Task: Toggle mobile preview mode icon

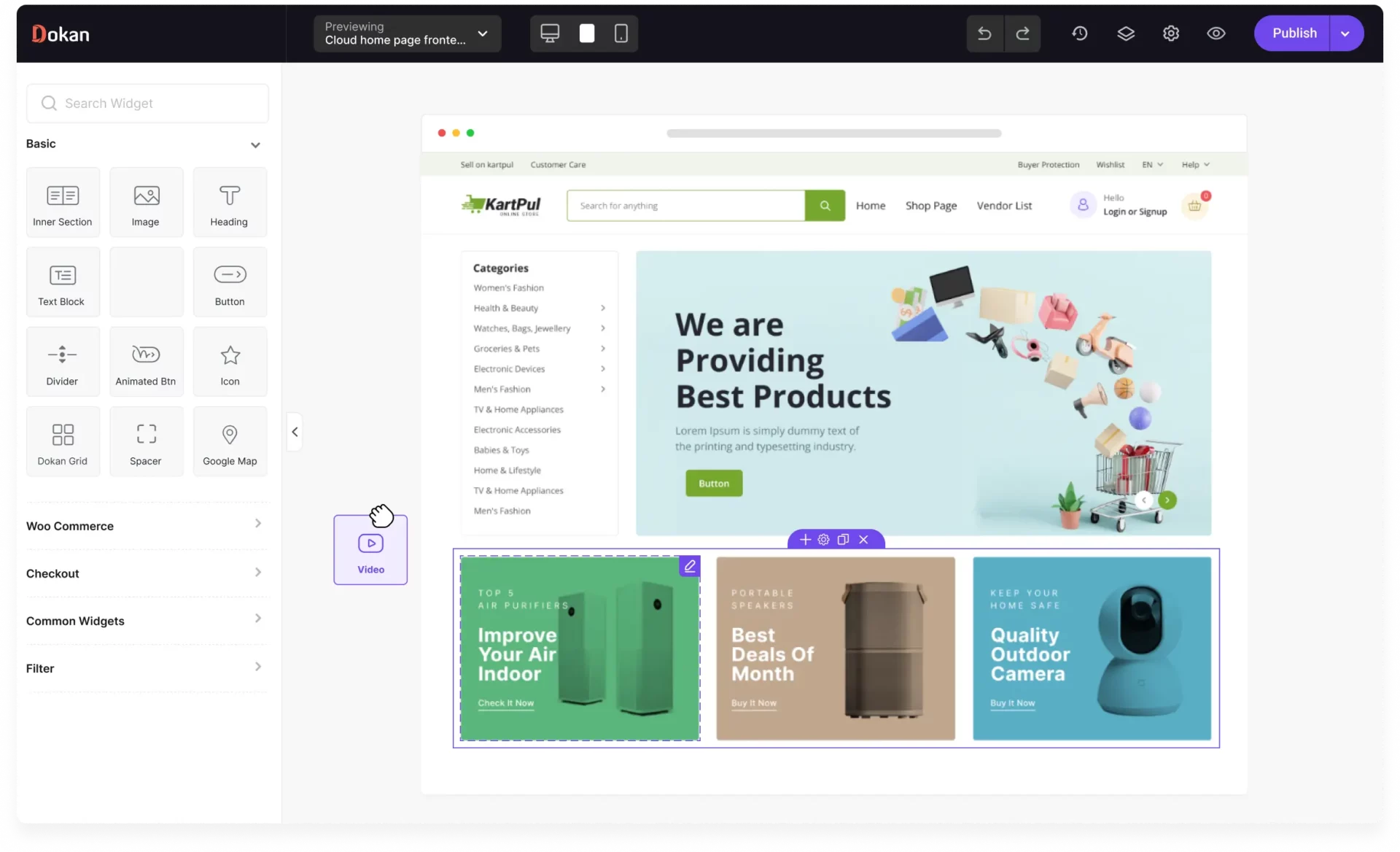Action: tap(621, 33)
